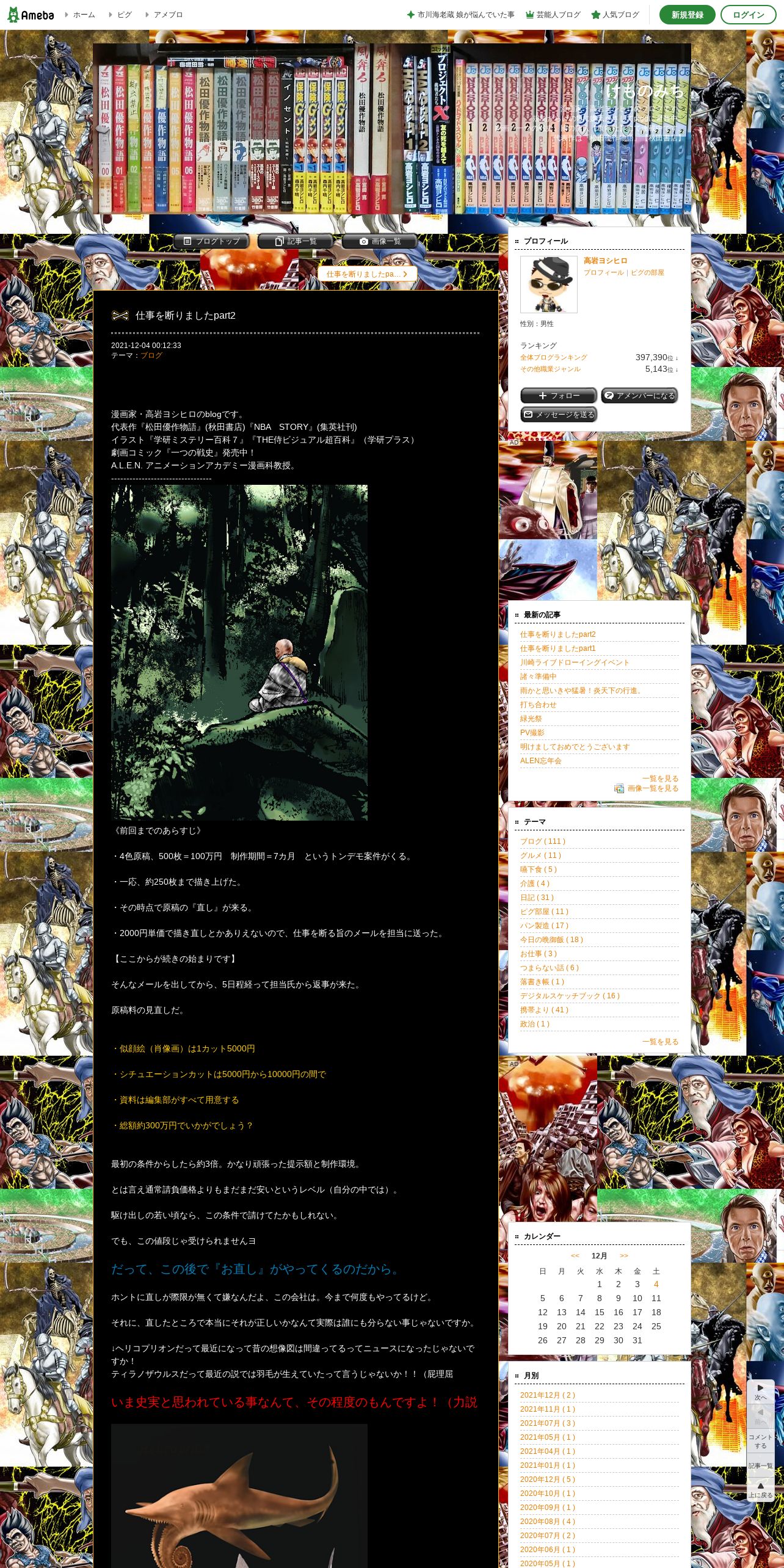The height and width of the screenshot is (1568, 784).
Task: Open archive 2020年12月 ( 5 )
Action: [548, 1479]
